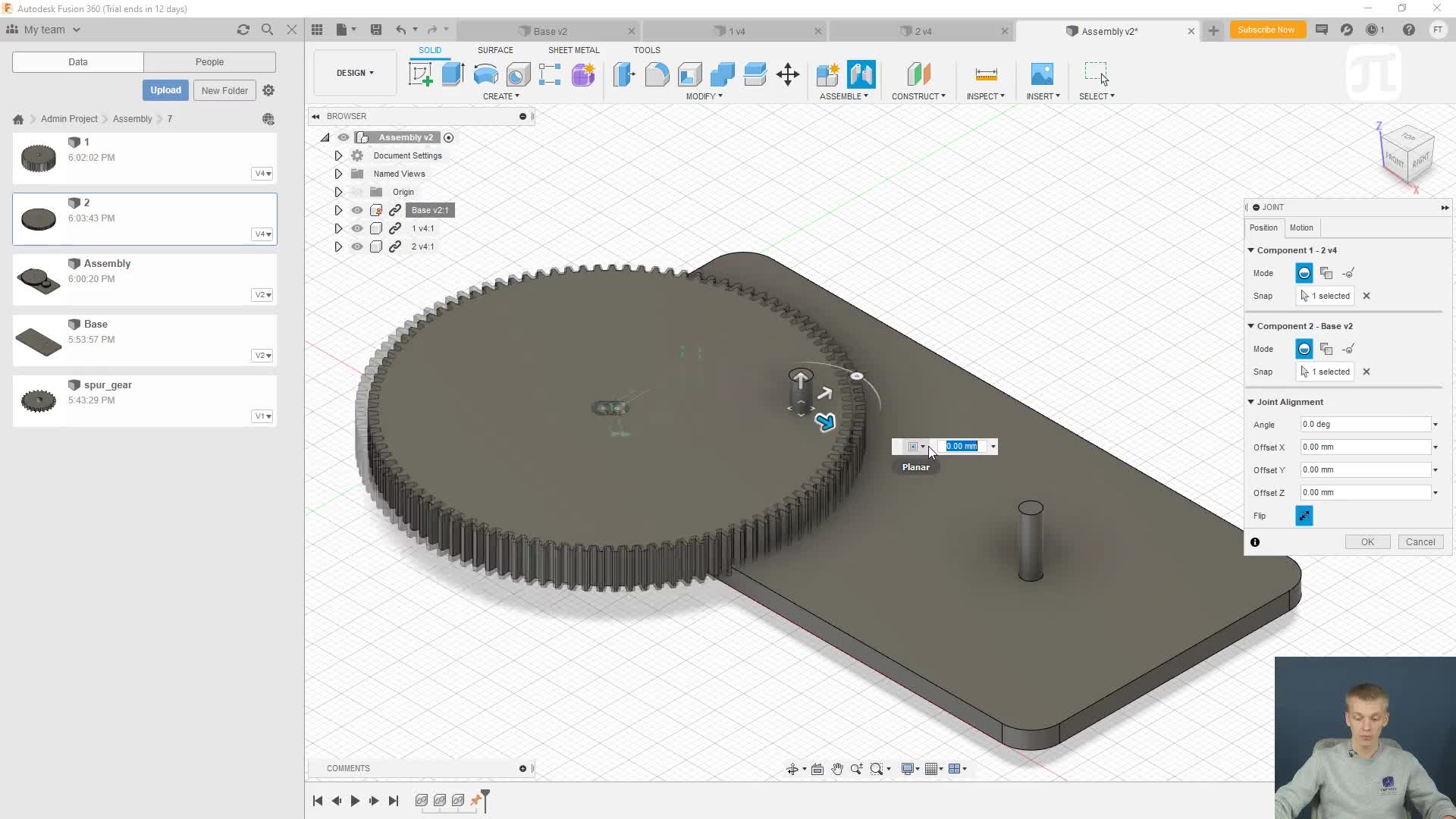
Task: Click the Subscribe Now button
Action: pos(1266,30)
